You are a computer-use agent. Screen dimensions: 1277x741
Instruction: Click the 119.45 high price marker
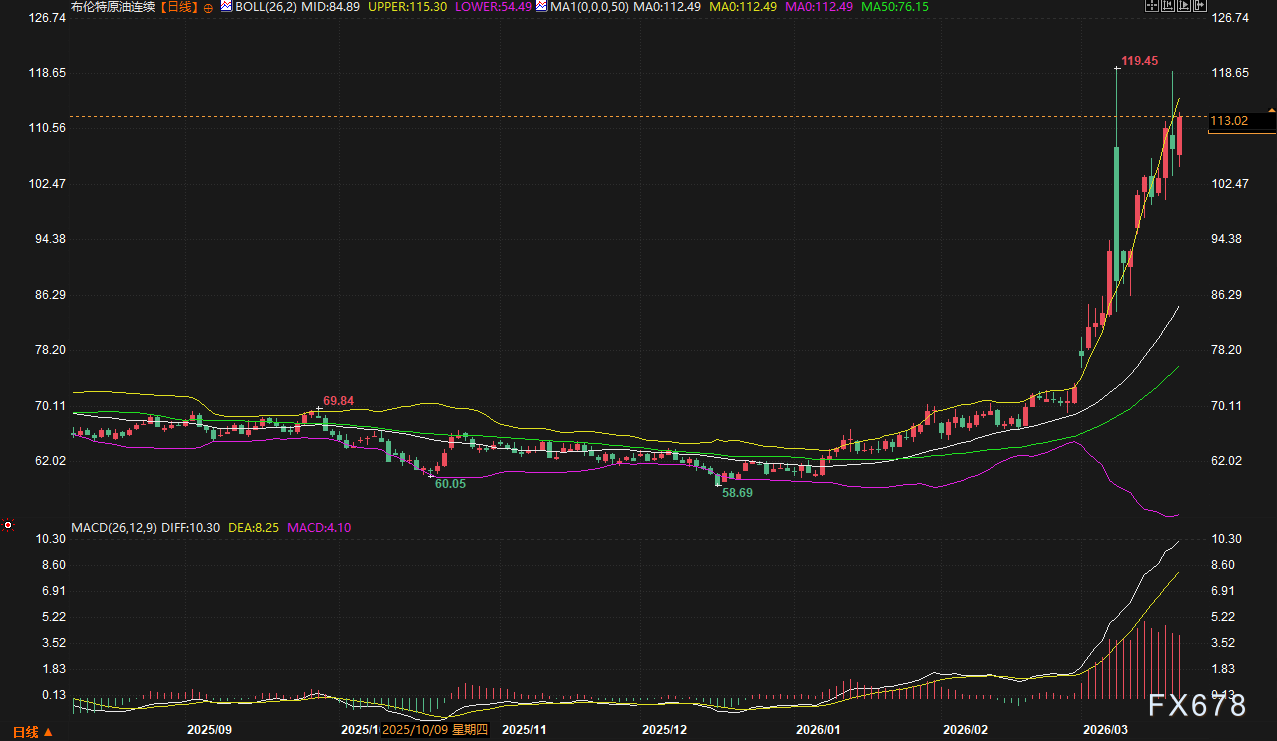1140,61
